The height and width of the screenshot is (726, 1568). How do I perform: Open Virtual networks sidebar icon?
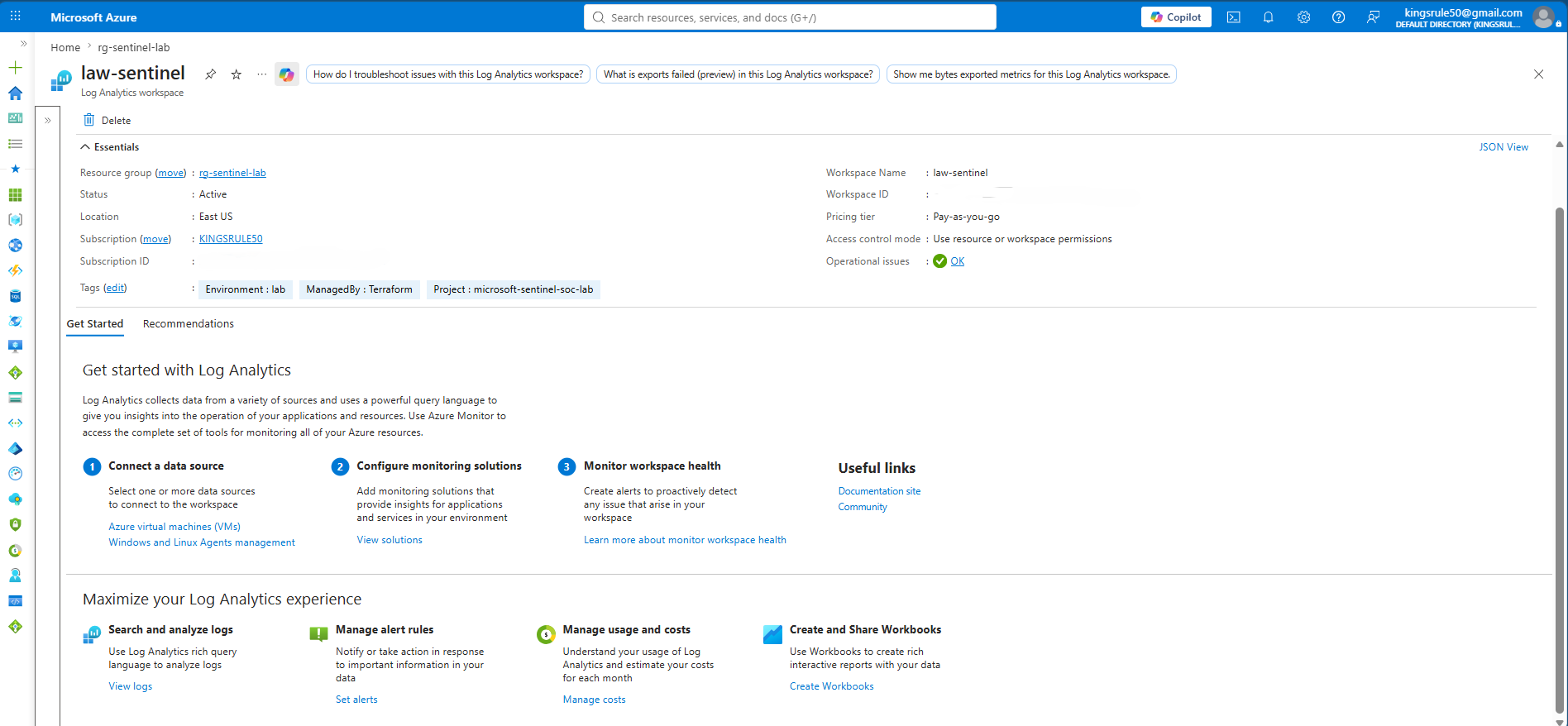(15, 423)
